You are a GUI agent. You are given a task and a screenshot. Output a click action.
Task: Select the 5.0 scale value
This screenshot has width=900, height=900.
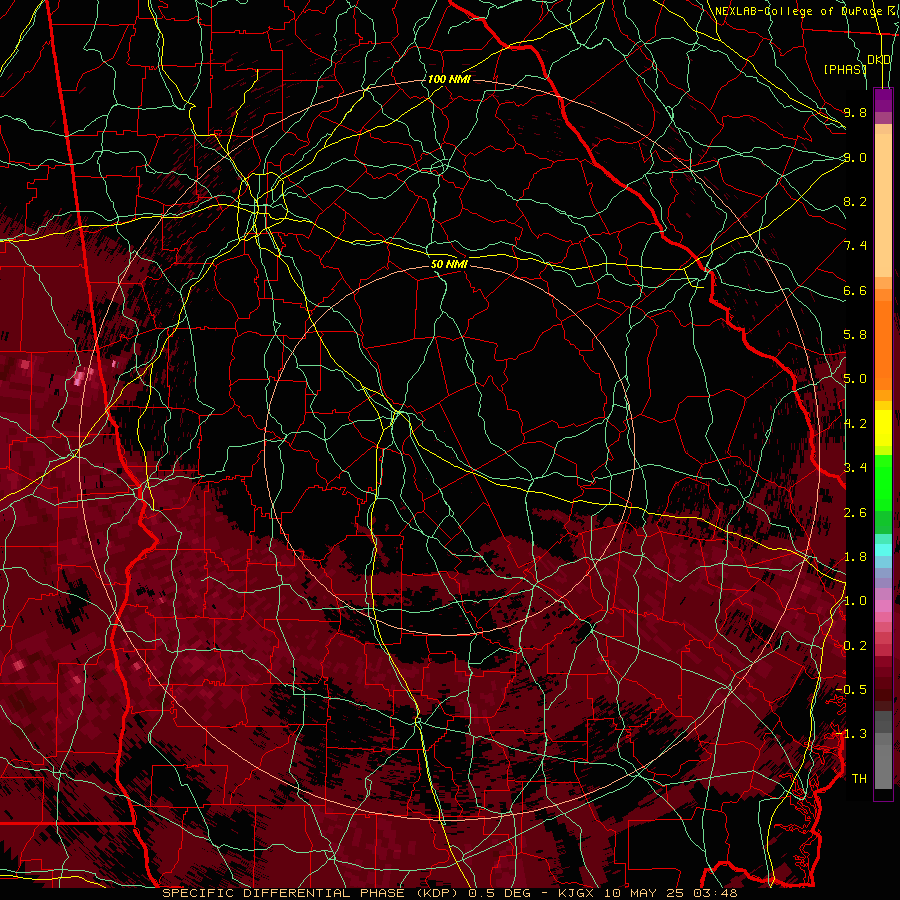[855, 379]
